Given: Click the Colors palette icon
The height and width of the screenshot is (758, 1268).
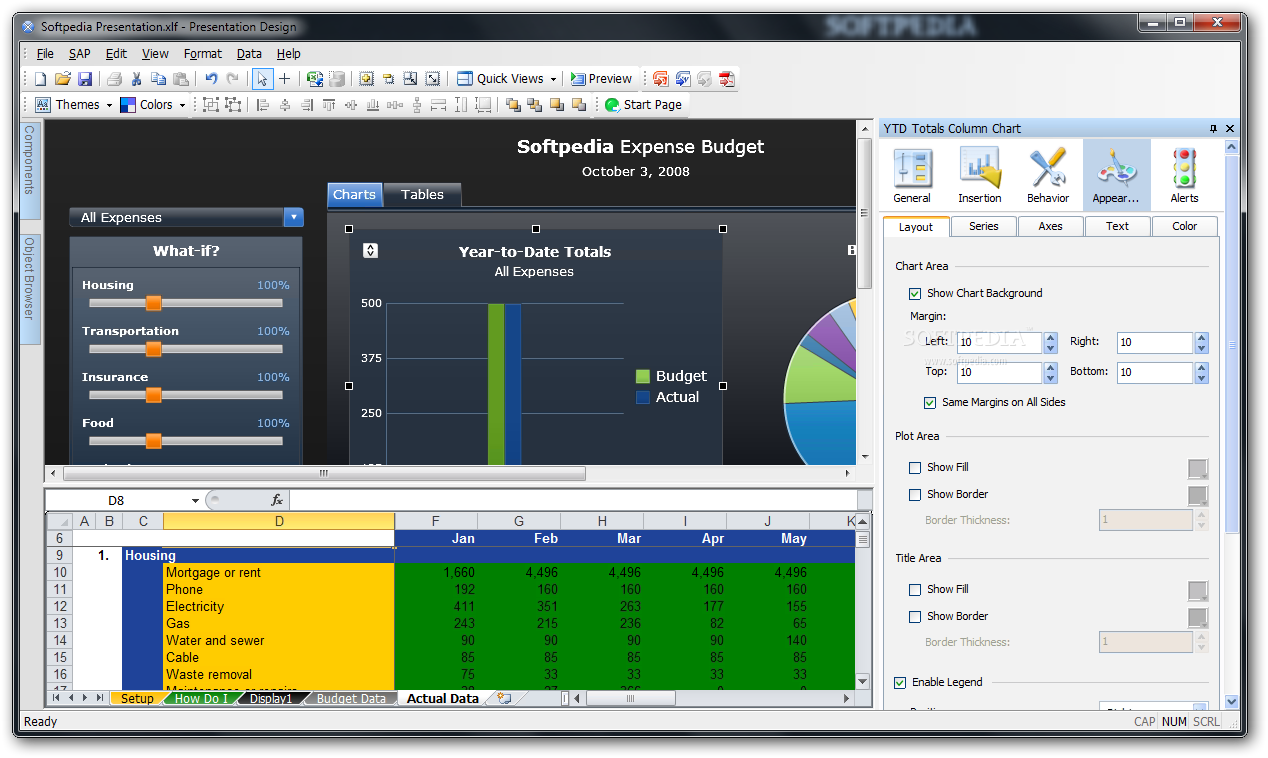Looking at the screenshot, I should pos(128,105).
